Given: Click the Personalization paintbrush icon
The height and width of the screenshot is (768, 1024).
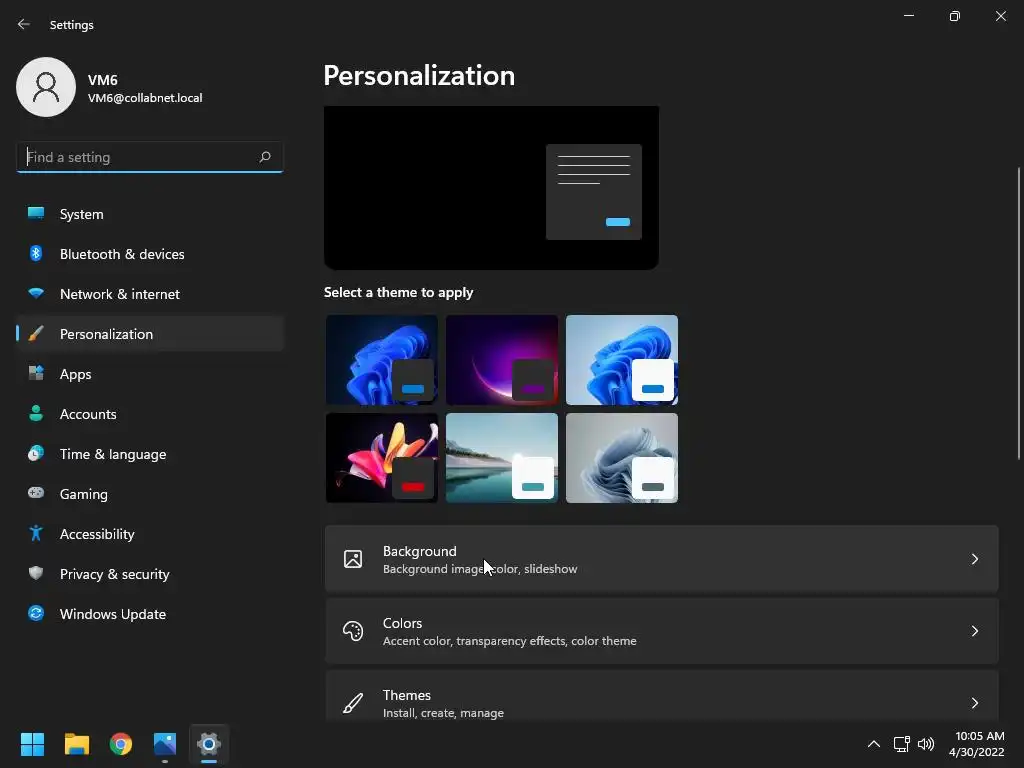Looking at the screenshot, I should click(x=36, y=334).
